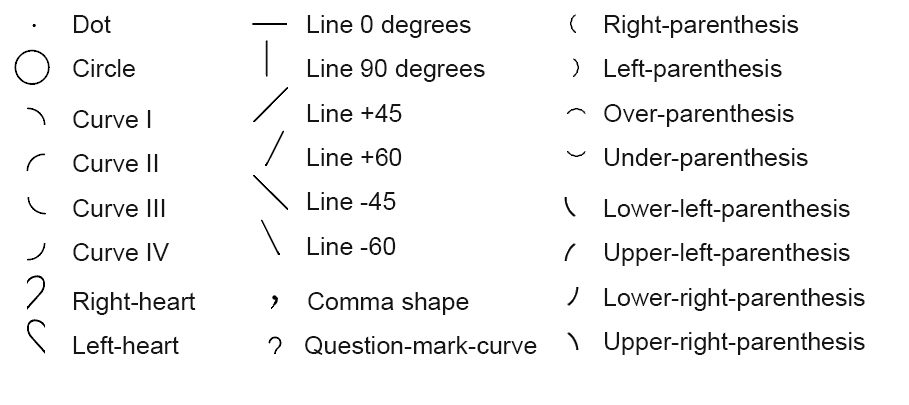Click the 'Upper-right-parenthesis' label

tap(734, 341)
